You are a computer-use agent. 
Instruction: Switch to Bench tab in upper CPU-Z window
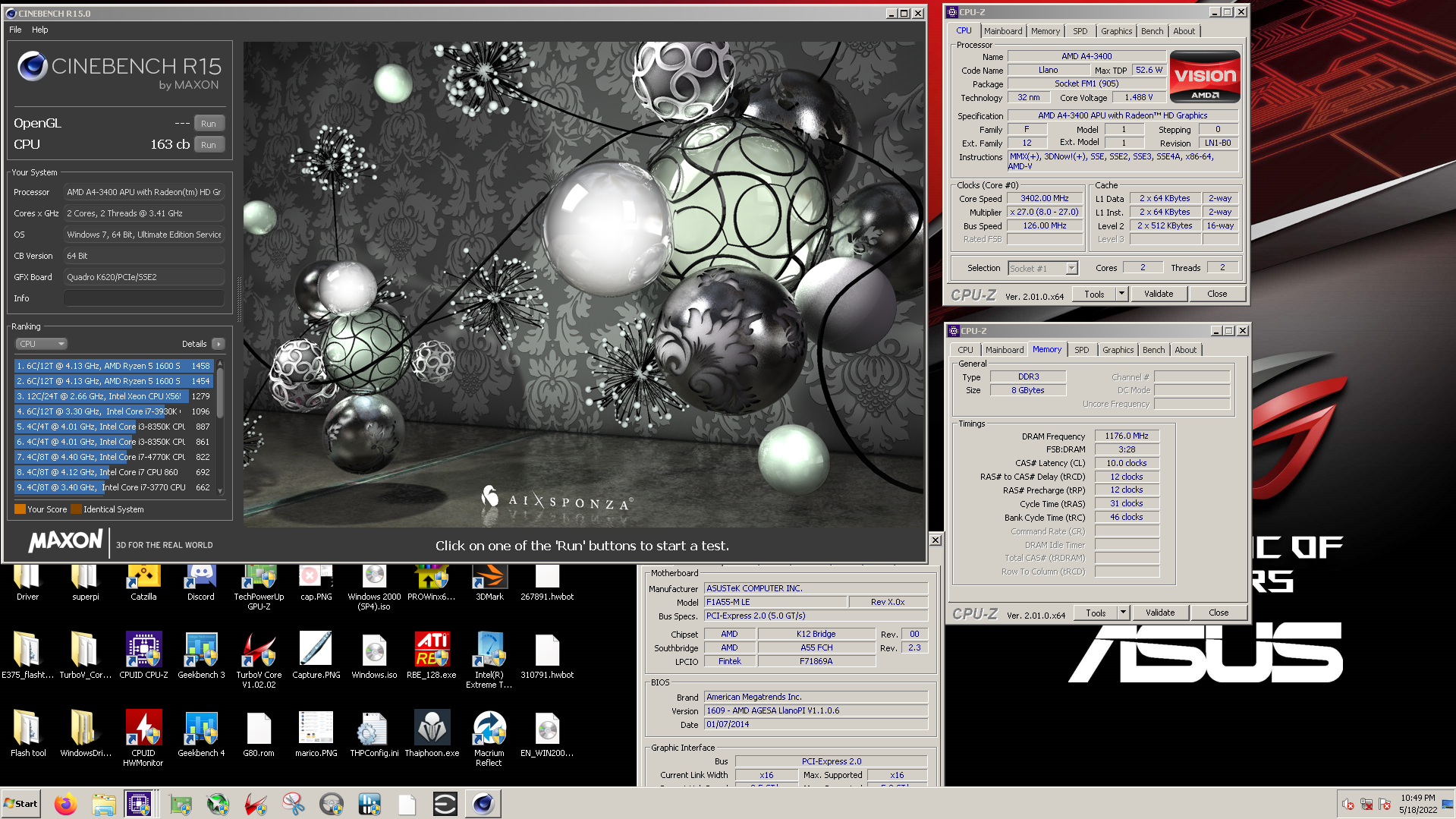[x=1152, y=31]
